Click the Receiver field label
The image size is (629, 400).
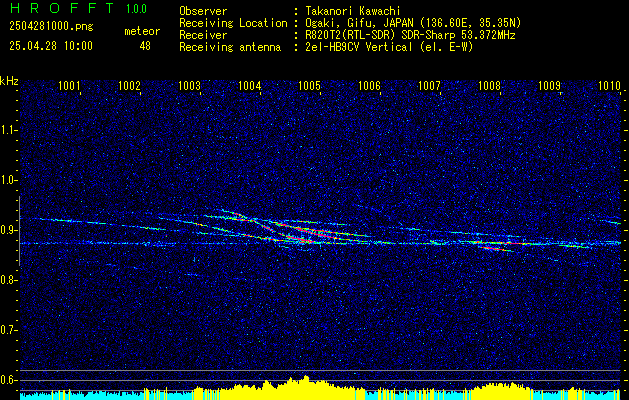(x=203, y=35)
